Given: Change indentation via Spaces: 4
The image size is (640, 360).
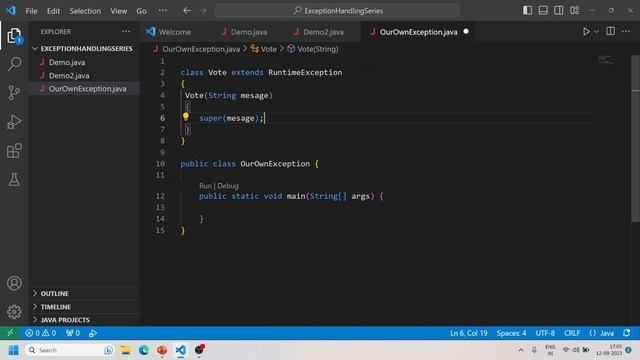Looking at the screenshot, I should (511, 333).
